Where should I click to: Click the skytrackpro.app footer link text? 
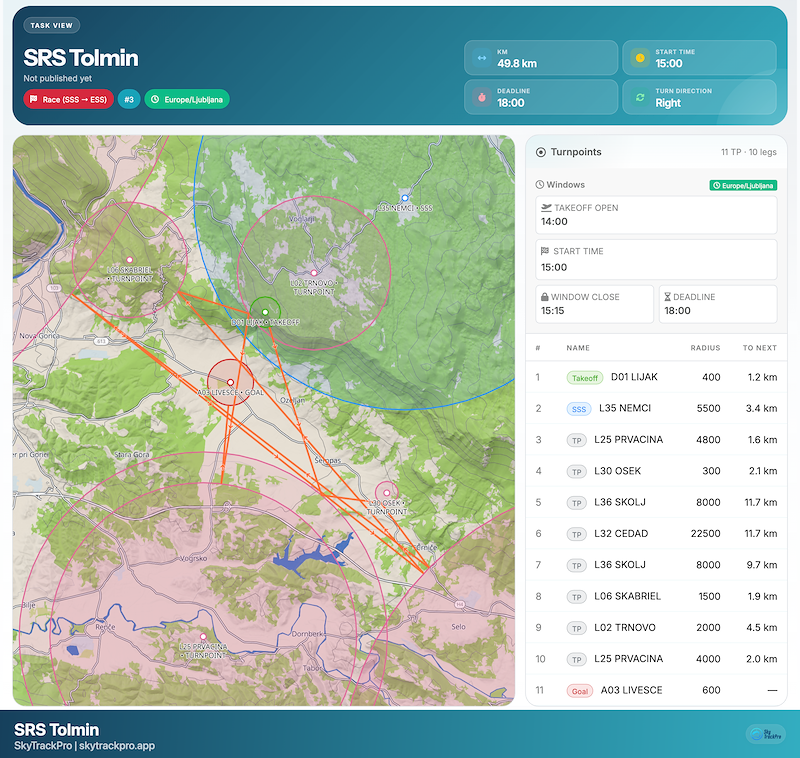click(117, 746)
